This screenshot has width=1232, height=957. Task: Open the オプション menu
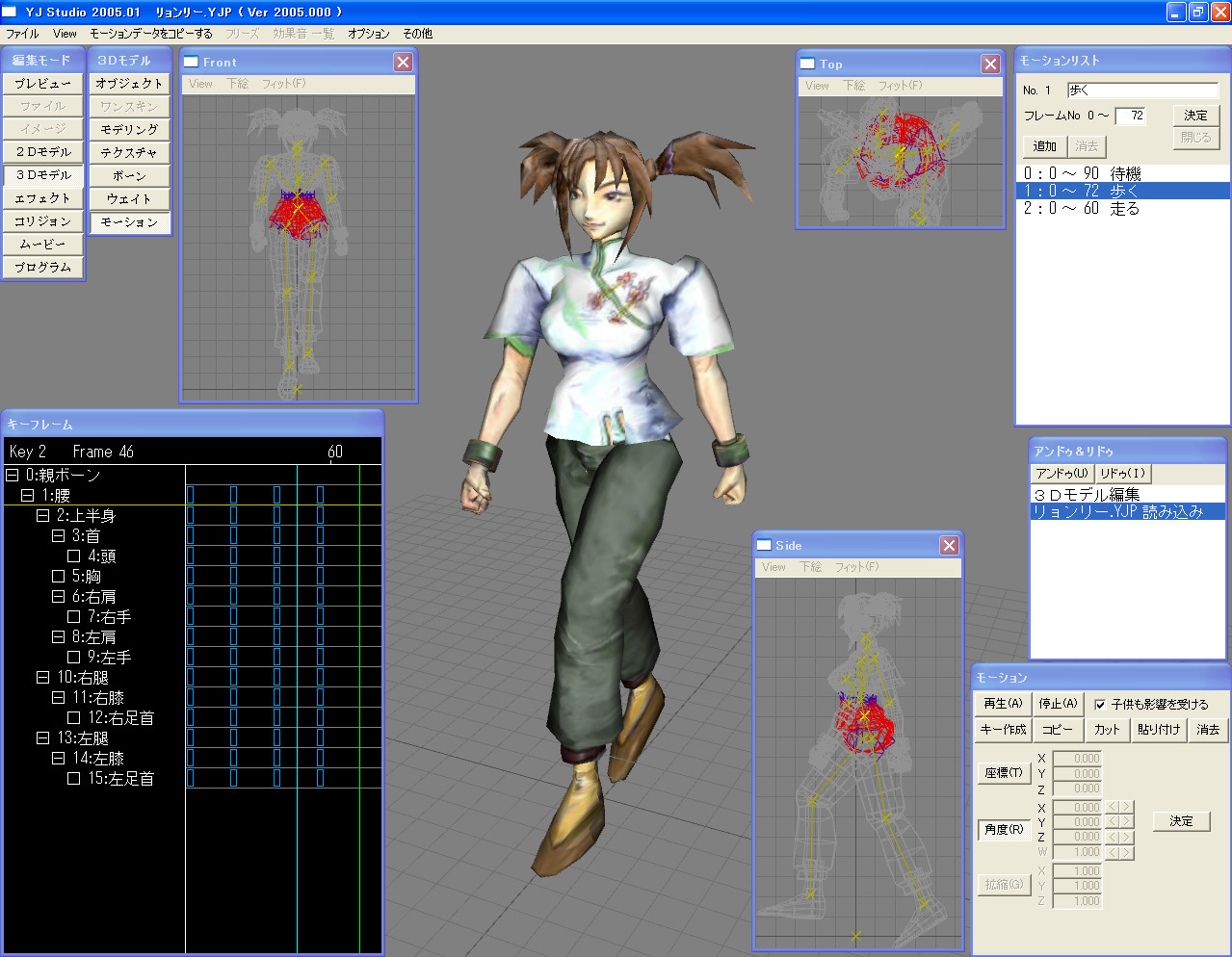[369, 33]
